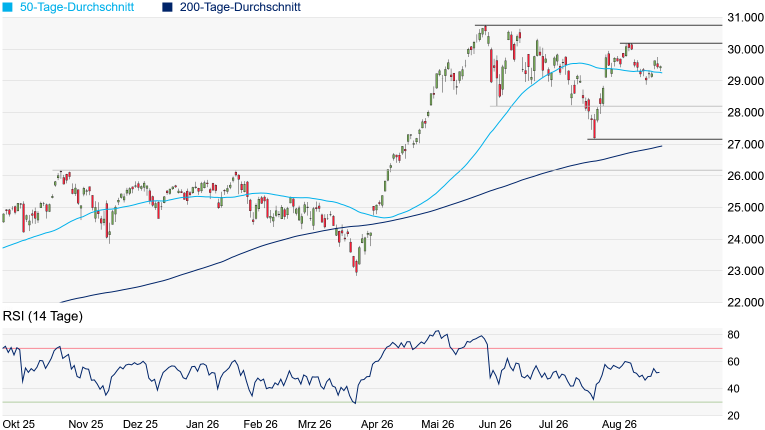Select the 200-Tage-Durchschnitt legend label
The image size is (765, 430).
(240, 7)
